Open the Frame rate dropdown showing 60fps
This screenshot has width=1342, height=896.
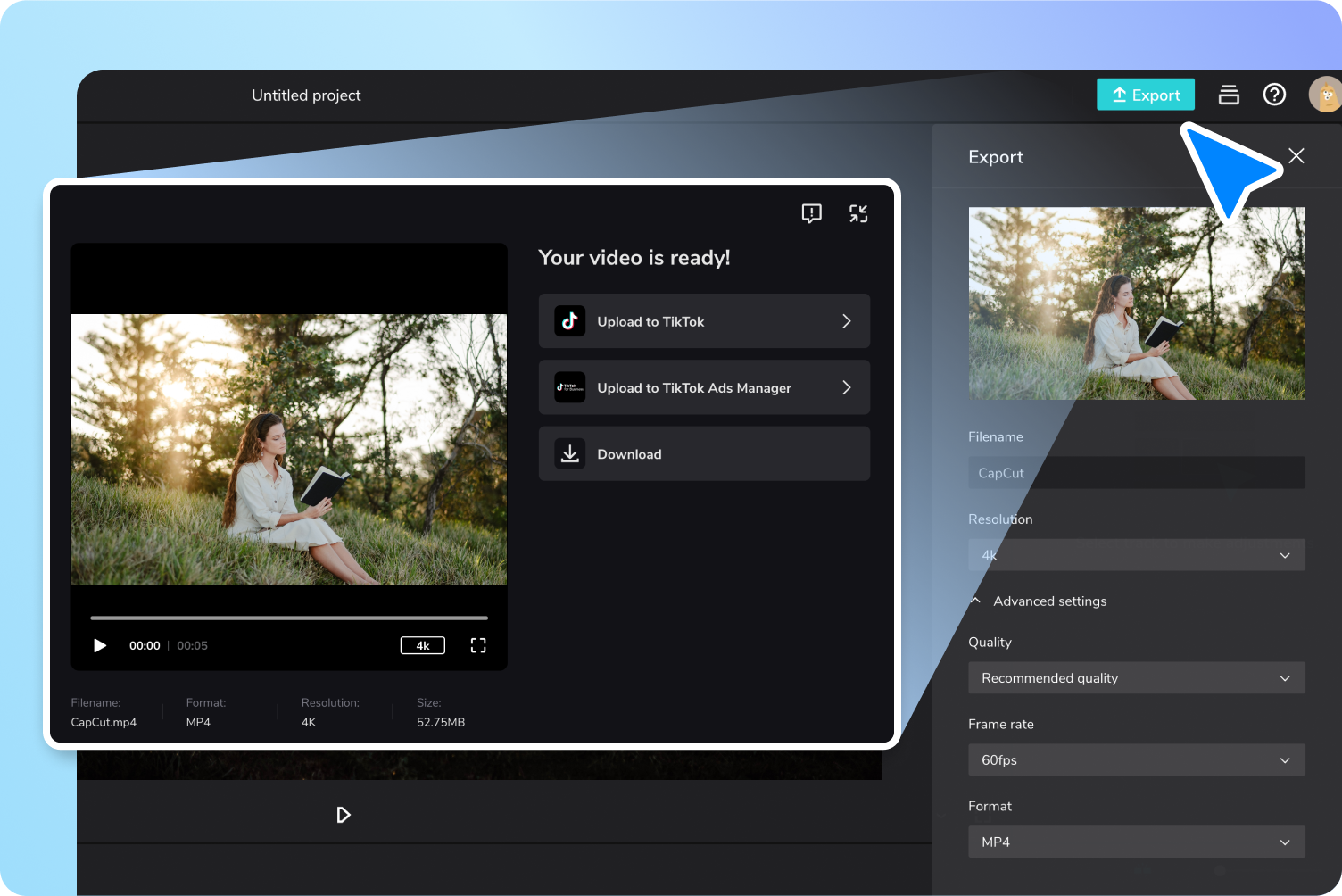[1137, 760]
